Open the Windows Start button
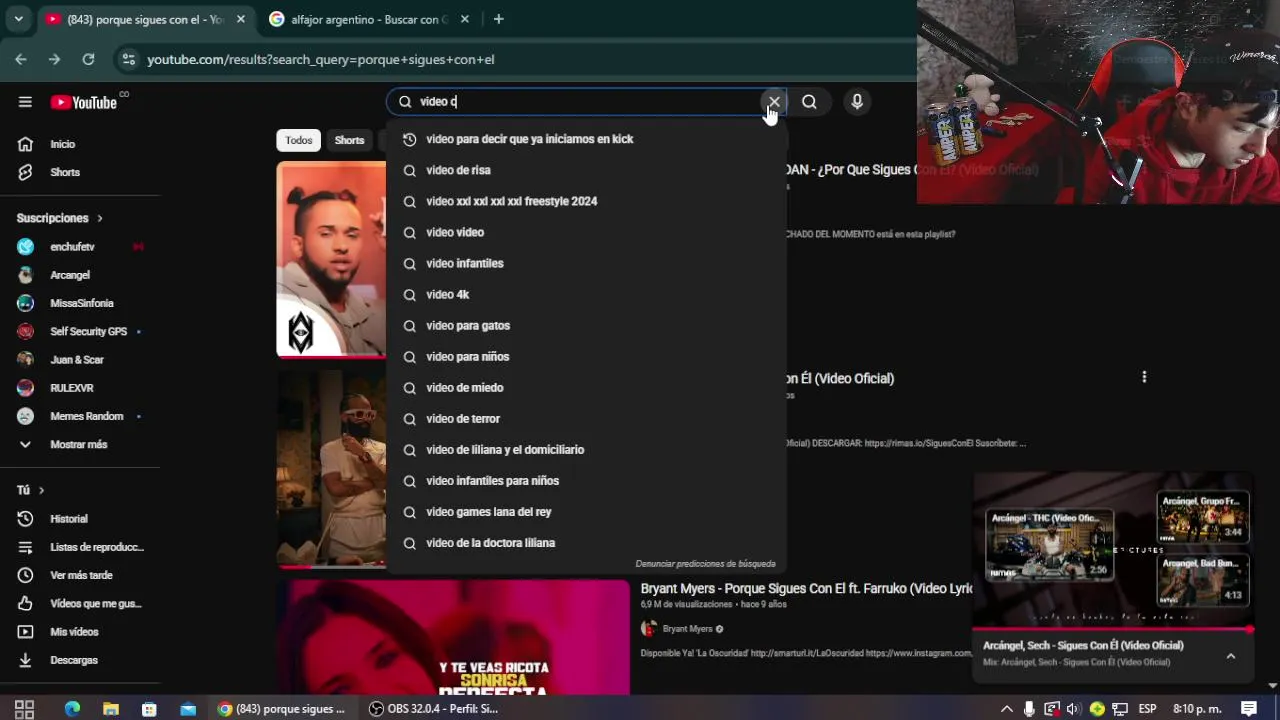 point(24,709)
